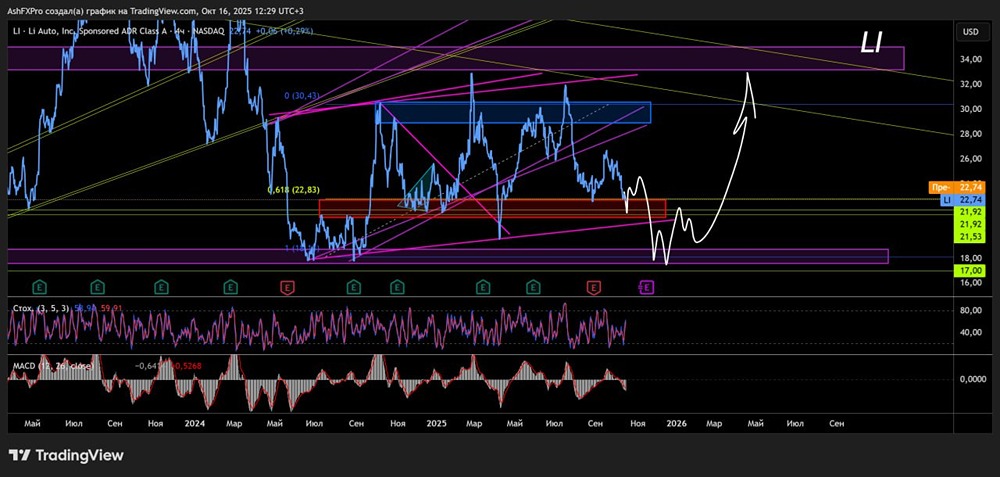This screenshot has width=1000, height=477.
Task: Select the red support zone rectangle
Action: click(x=492, y=209)
